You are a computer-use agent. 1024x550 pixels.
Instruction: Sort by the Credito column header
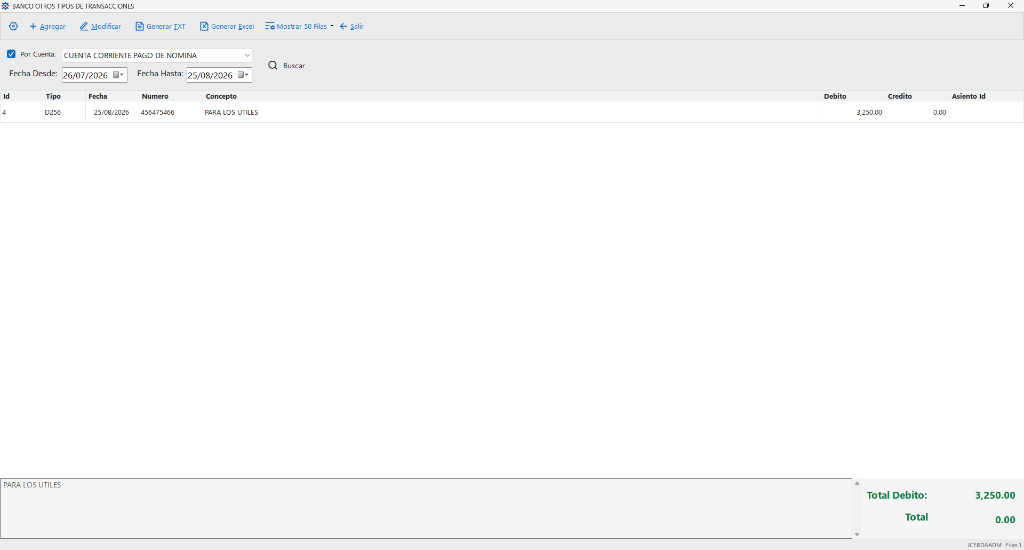(918, 96)
